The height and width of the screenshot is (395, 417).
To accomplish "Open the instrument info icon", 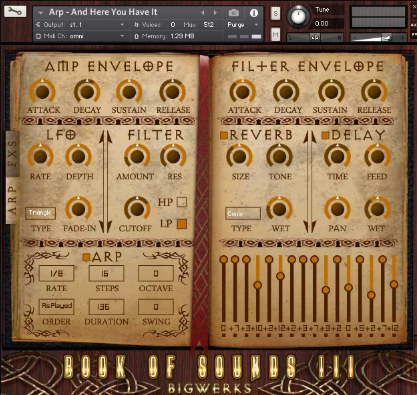I will click(254, 13).
